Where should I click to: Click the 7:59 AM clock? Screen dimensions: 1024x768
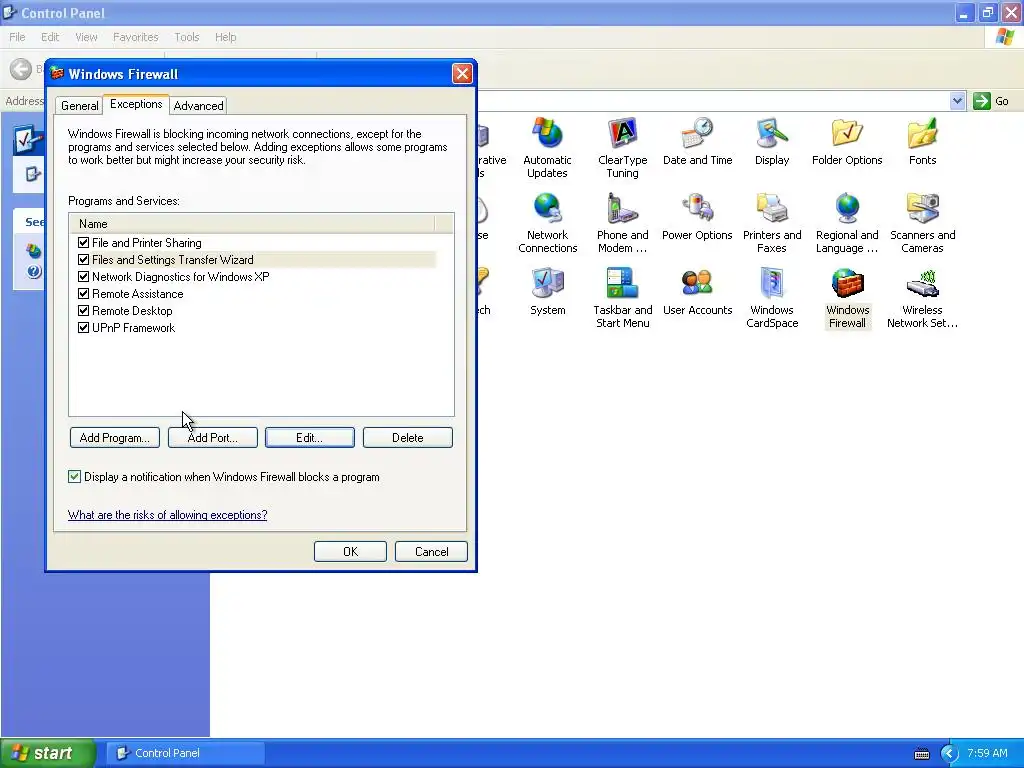click(987, 754)
